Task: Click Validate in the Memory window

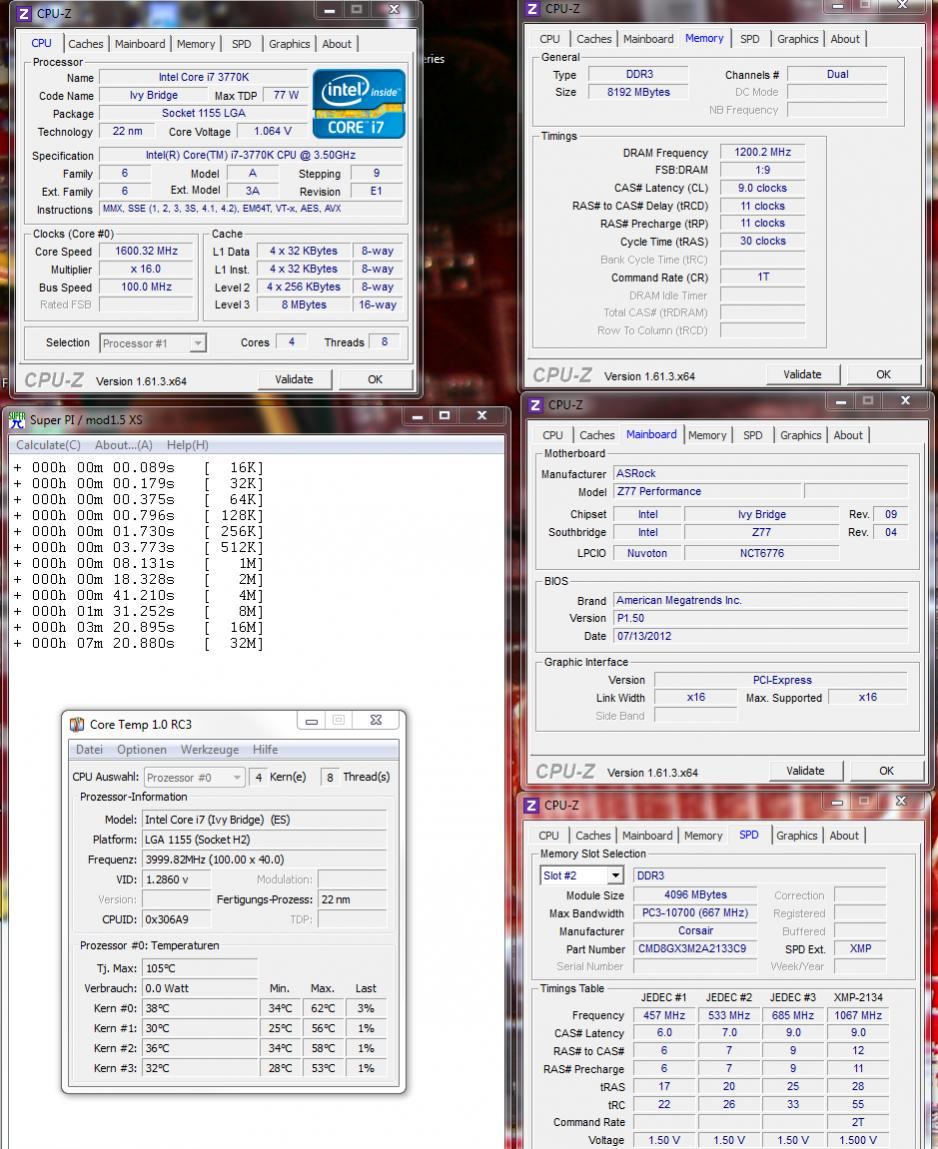Action: click(x=802, y=374)
